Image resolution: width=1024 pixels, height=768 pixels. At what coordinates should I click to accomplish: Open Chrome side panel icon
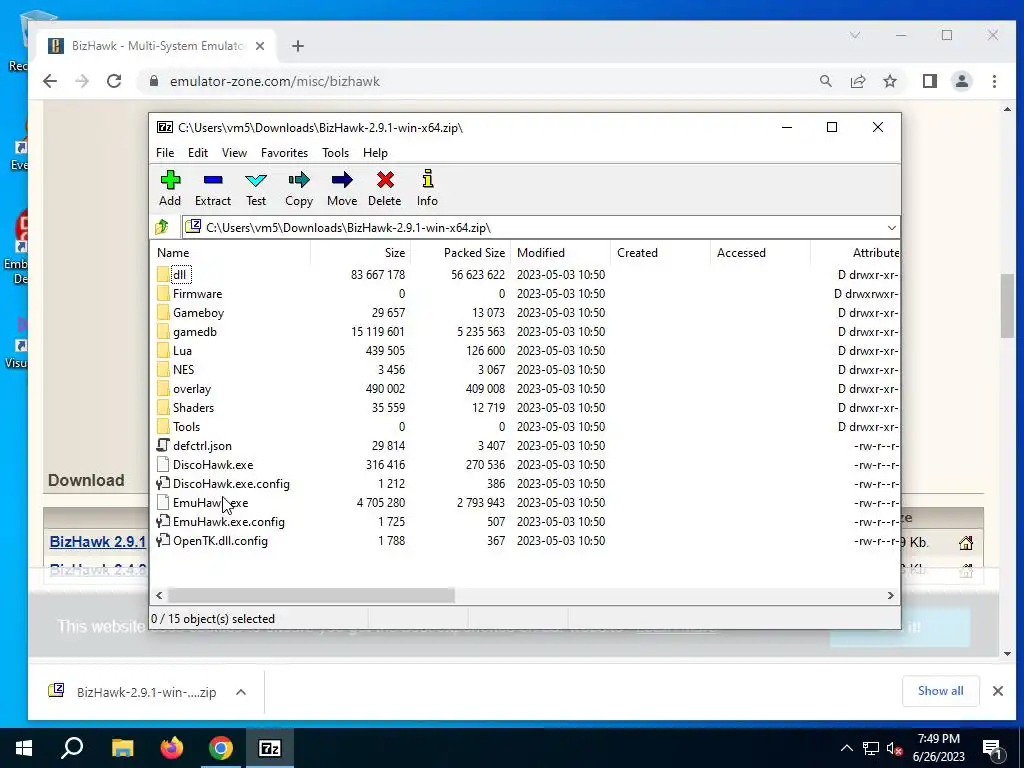click(x=929, y=81)
